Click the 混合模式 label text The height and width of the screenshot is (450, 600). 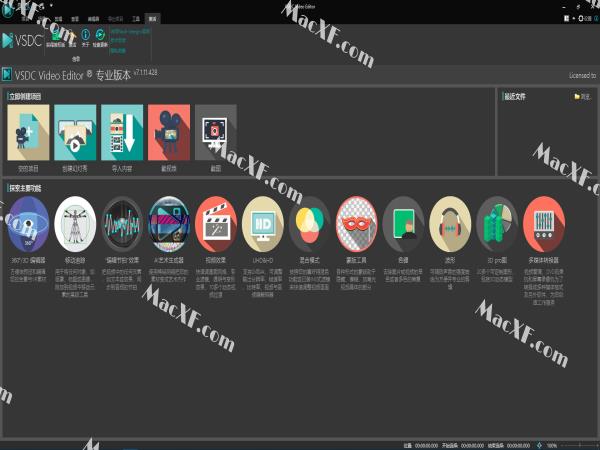(310, 260)
